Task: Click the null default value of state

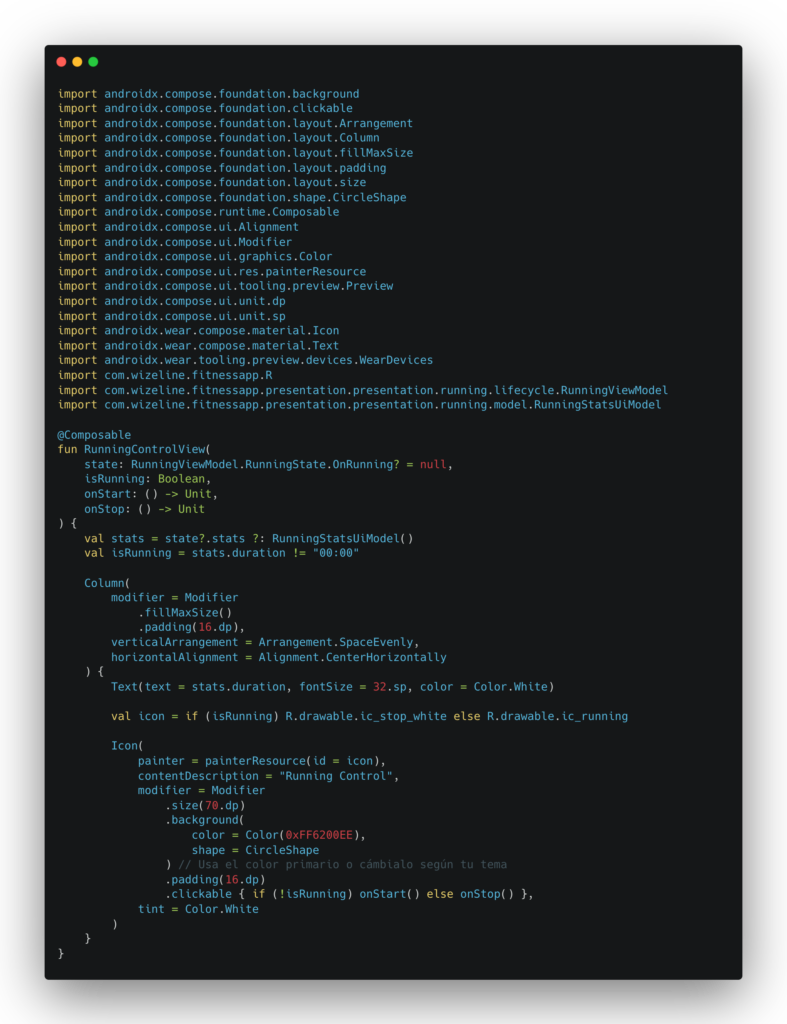Action: click(x=433, y=465)
